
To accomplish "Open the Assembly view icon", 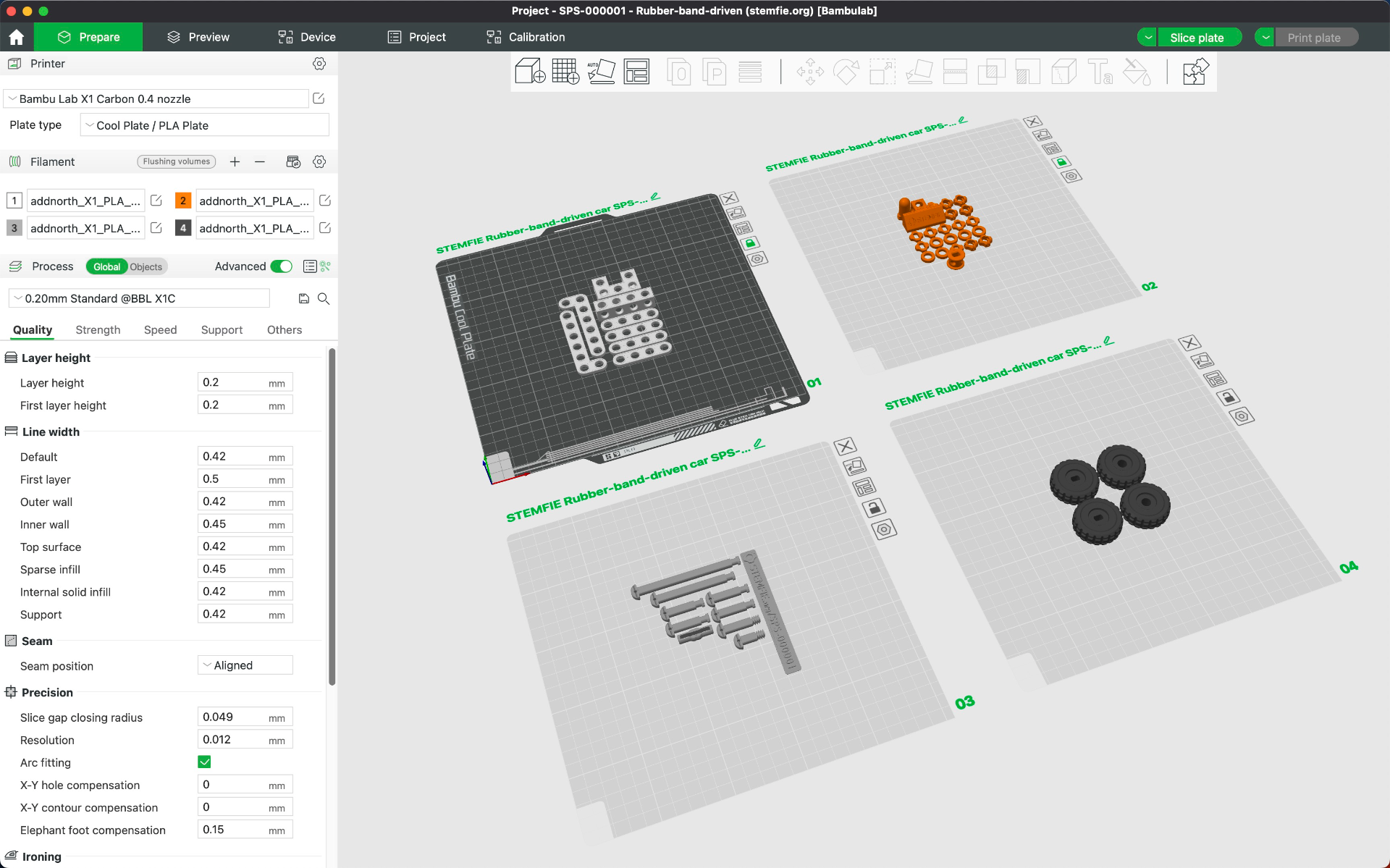I will [x=1195, y=72].
